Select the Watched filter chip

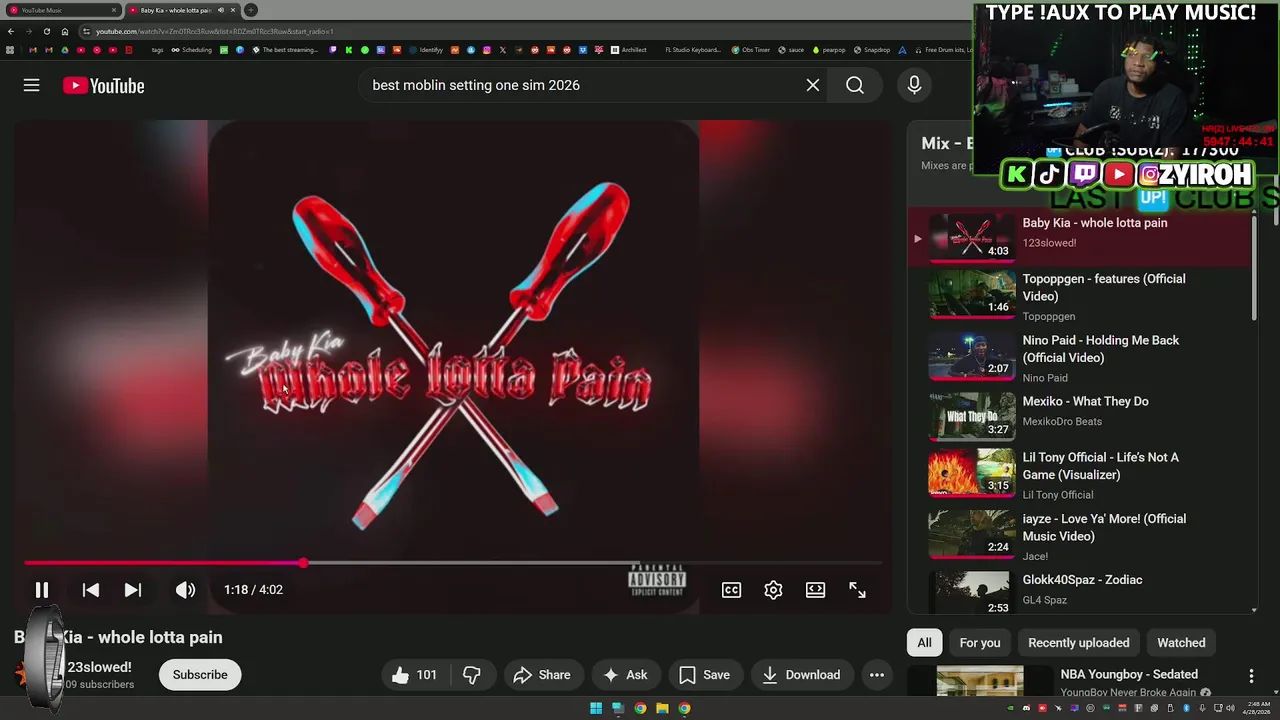coord(1181,643)
